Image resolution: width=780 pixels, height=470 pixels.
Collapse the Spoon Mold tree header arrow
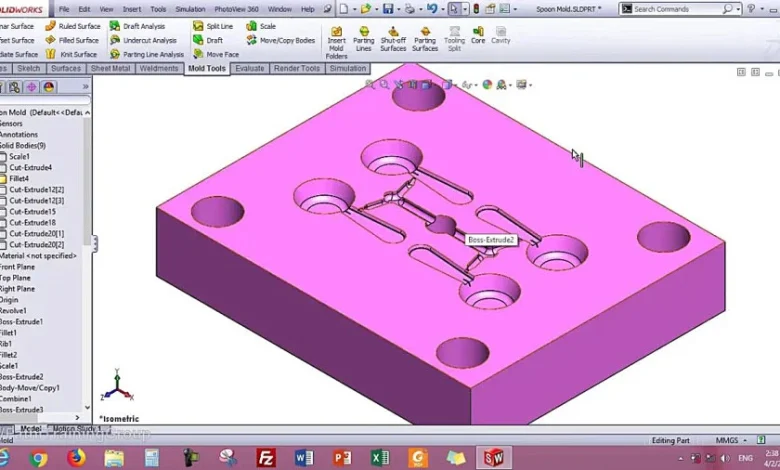[88, 113]
